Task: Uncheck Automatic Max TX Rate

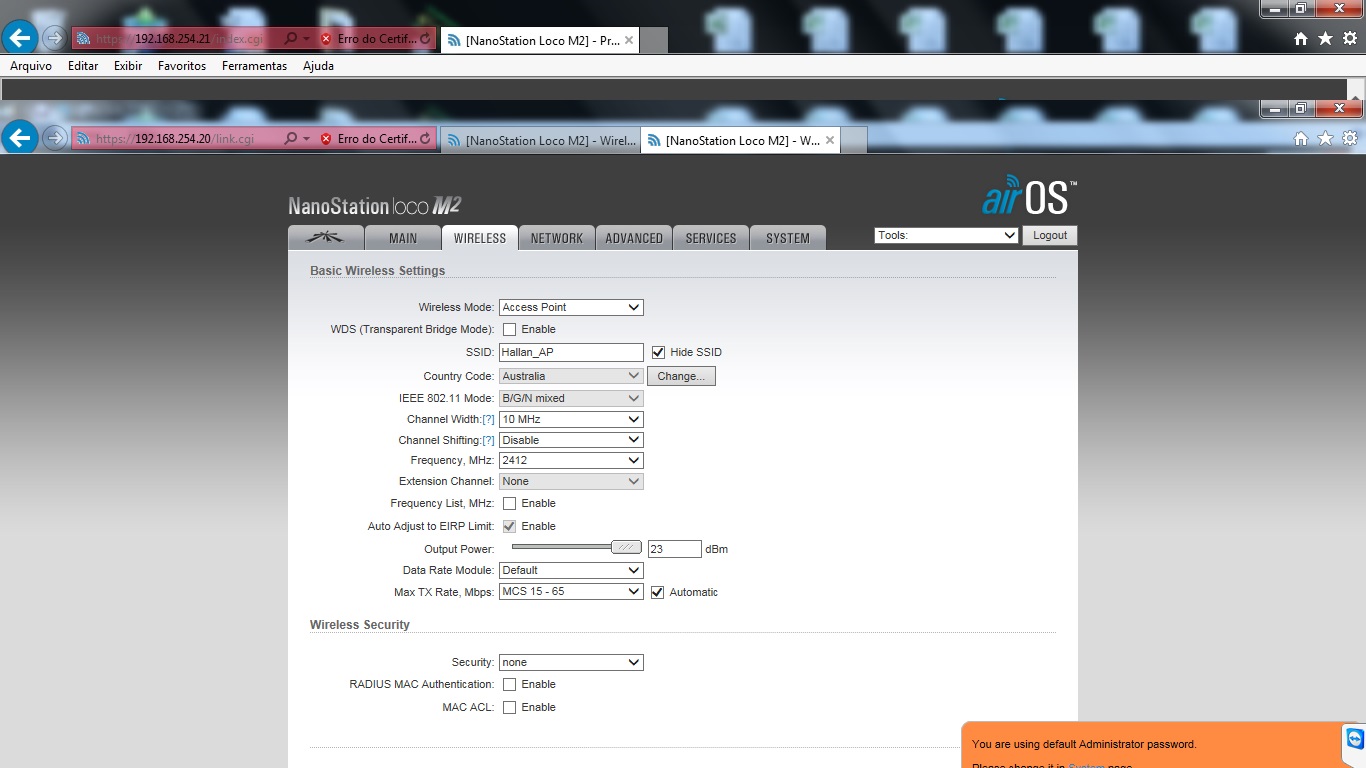Action: pos(658,592)
